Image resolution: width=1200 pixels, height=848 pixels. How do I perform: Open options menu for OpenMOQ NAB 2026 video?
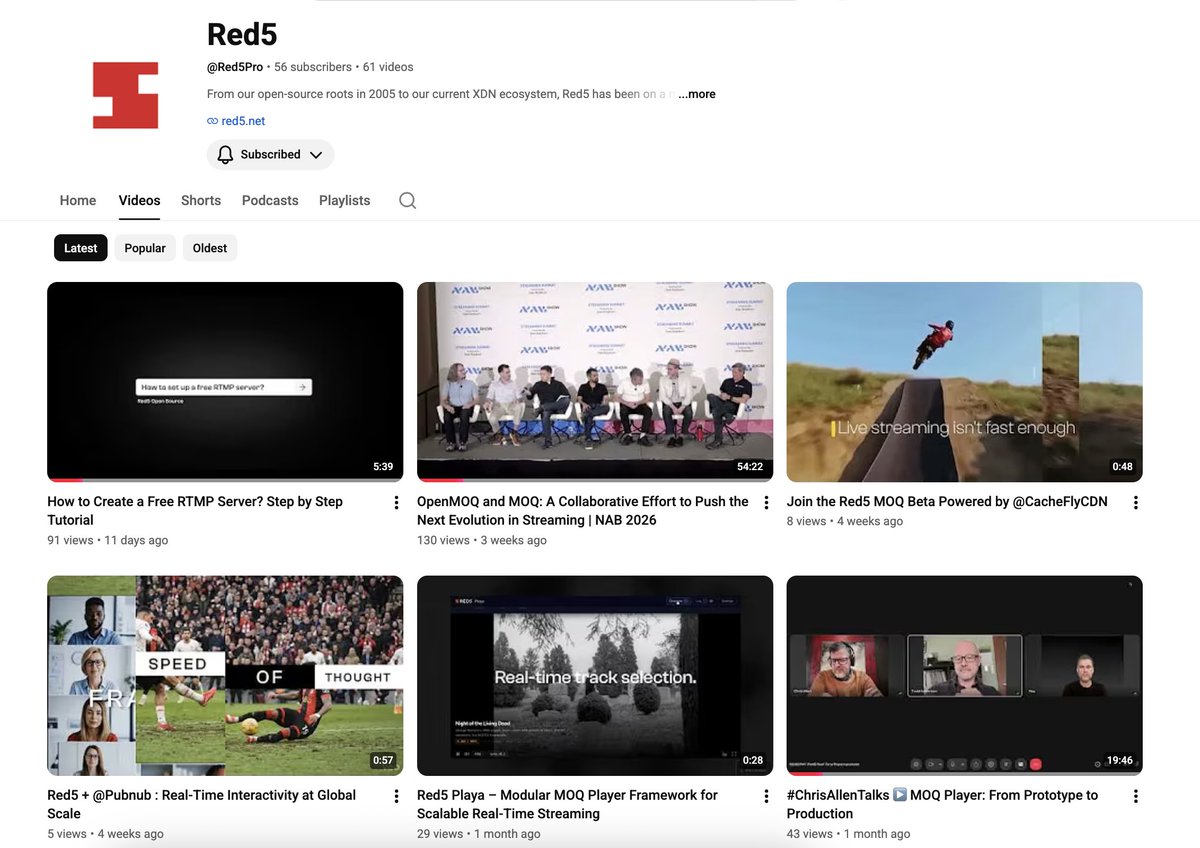point(766,503)
